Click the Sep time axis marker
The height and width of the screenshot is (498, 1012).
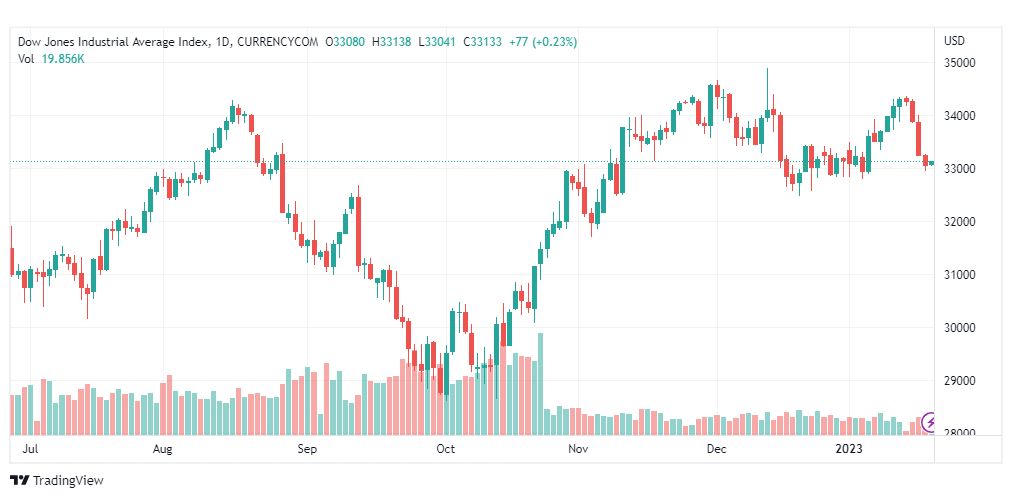click(307, 450)
